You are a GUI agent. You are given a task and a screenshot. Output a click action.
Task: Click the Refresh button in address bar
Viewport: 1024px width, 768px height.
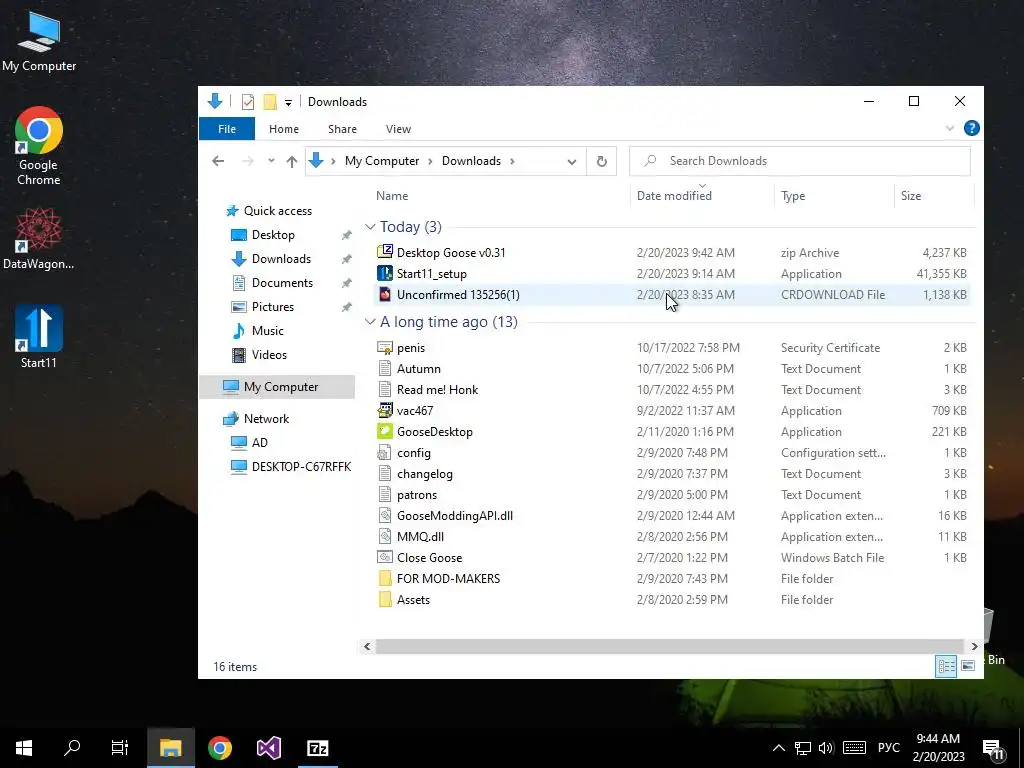[x=601, y=161]
